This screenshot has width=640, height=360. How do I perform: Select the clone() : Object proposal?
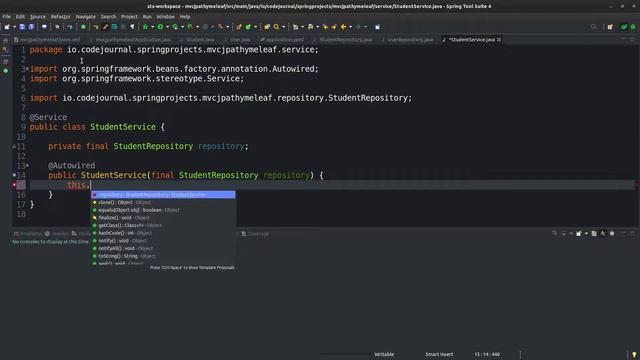(163, 202)
